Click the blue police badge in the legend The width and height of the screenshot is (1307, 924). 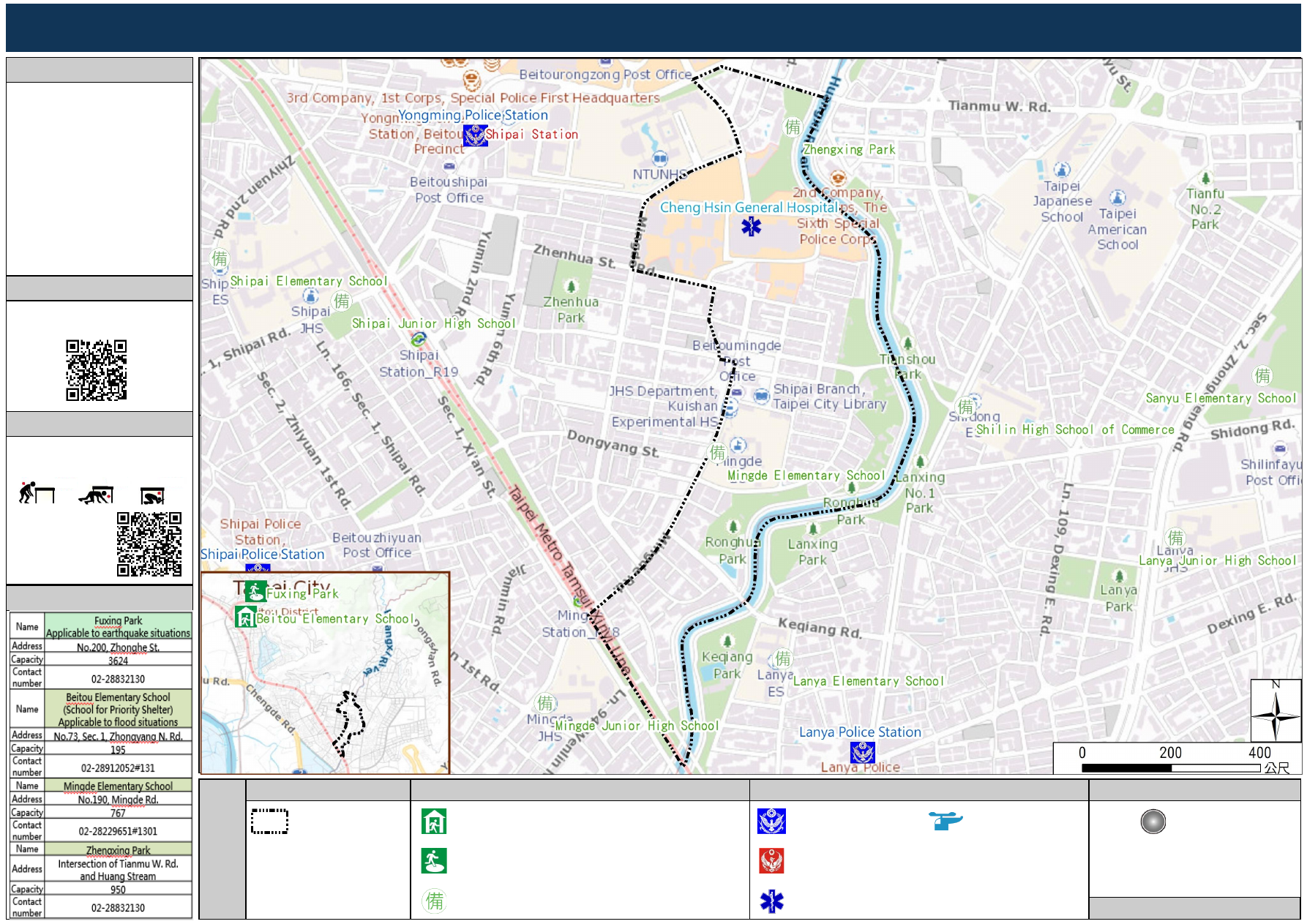771,822
